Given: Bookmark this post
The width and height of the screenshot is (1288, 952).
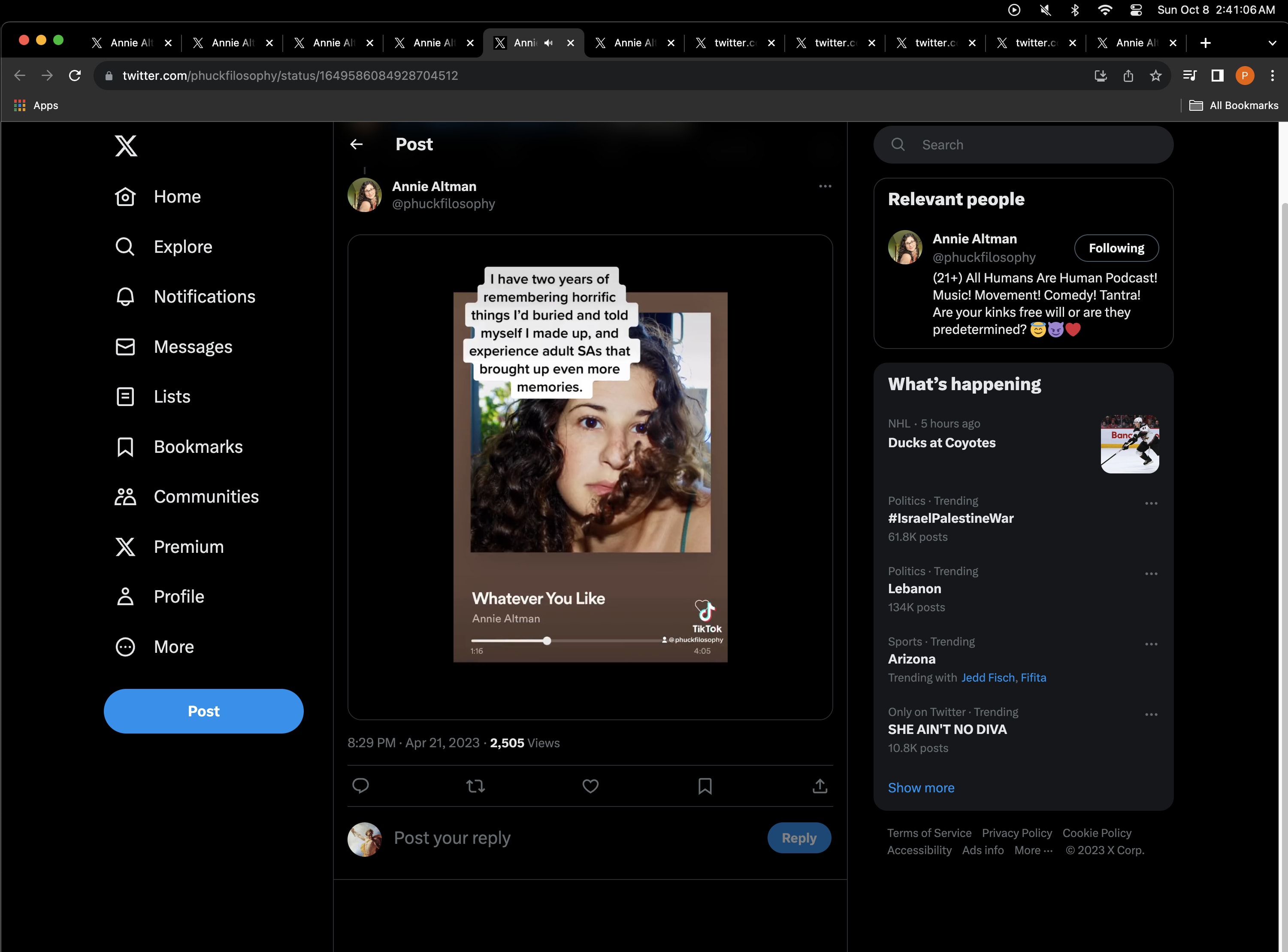Looking at the screenshot, I should pos(704,786).
